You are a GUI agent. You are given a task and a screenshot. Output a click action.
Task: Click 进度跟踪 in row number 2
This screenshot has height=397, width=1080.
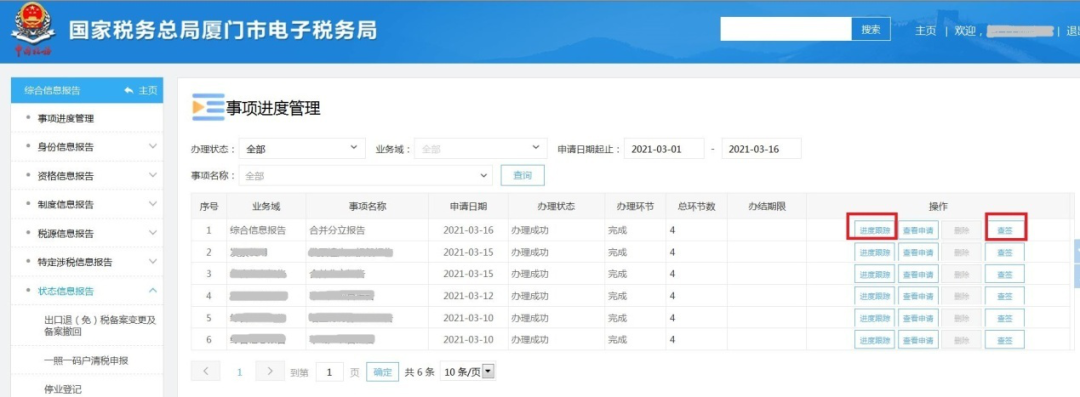pyautogui.click(x=875, y=252)
